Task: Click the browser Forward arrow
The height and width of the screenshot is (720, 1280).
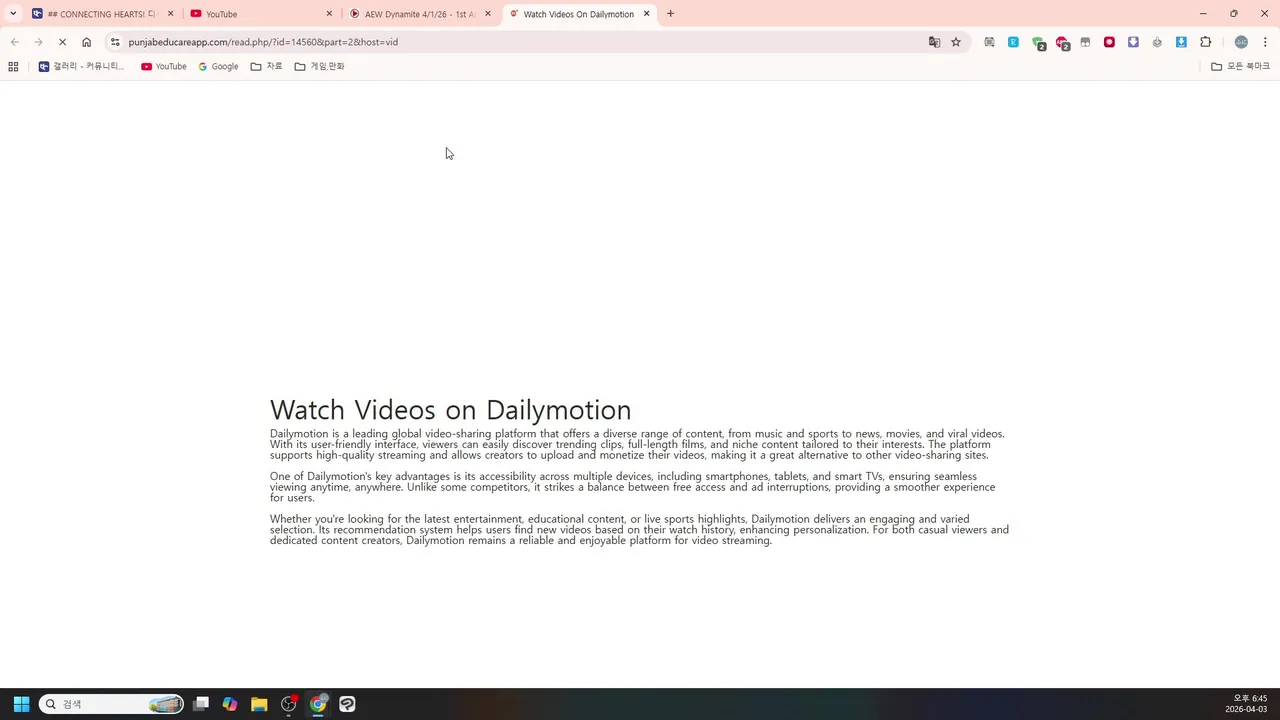Action: 38,42
